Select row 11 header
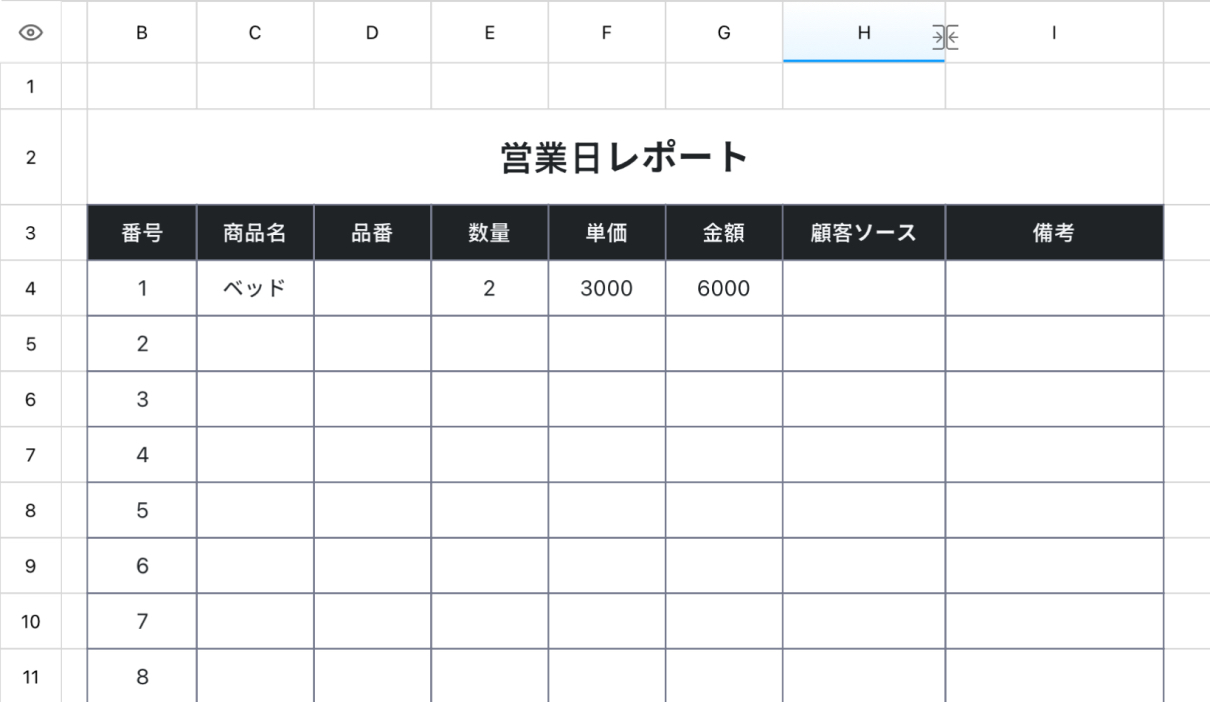 [30, 677]
